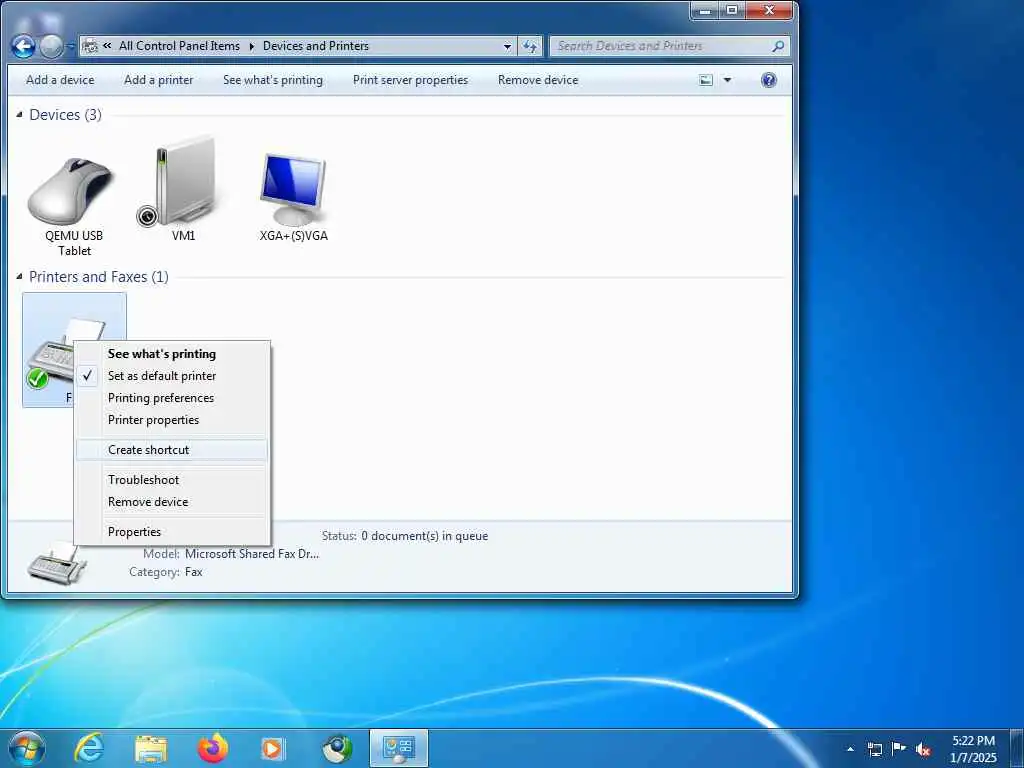Click the Control Panel taskbar button

pos(399,748)
